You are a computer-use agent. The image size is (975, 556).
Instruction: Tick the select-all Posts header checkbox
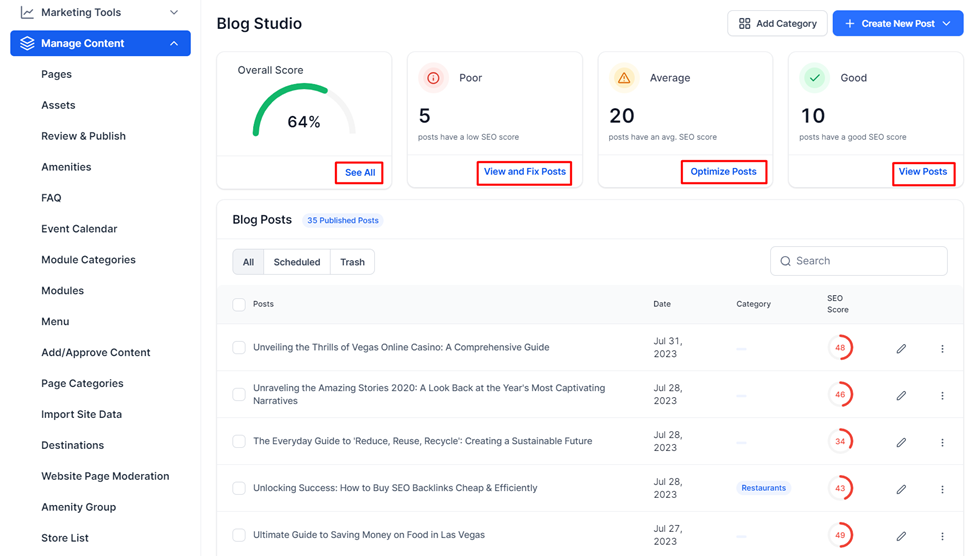pyautogui.click(x=239, y=304)
